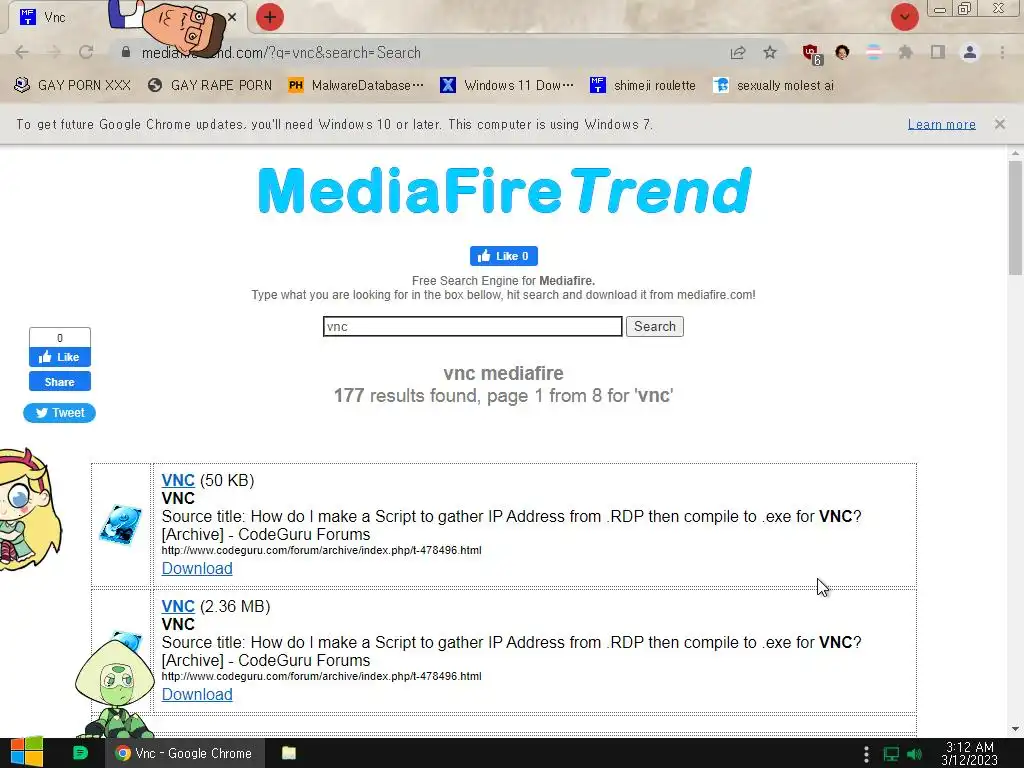Click the taskbar clock showing 3:12 AM
Image resolution: width=1024 pixels, height=768 pixels.
[x=970, y=753]
